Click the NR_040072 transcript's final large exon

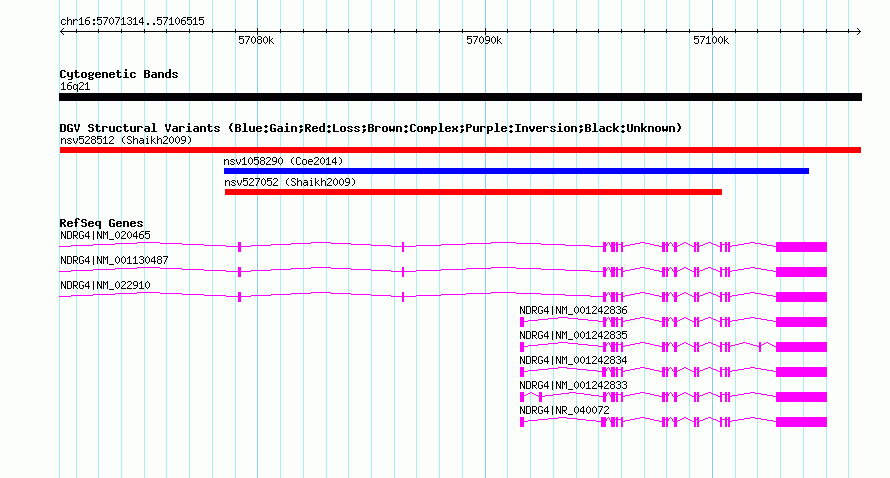801,422
